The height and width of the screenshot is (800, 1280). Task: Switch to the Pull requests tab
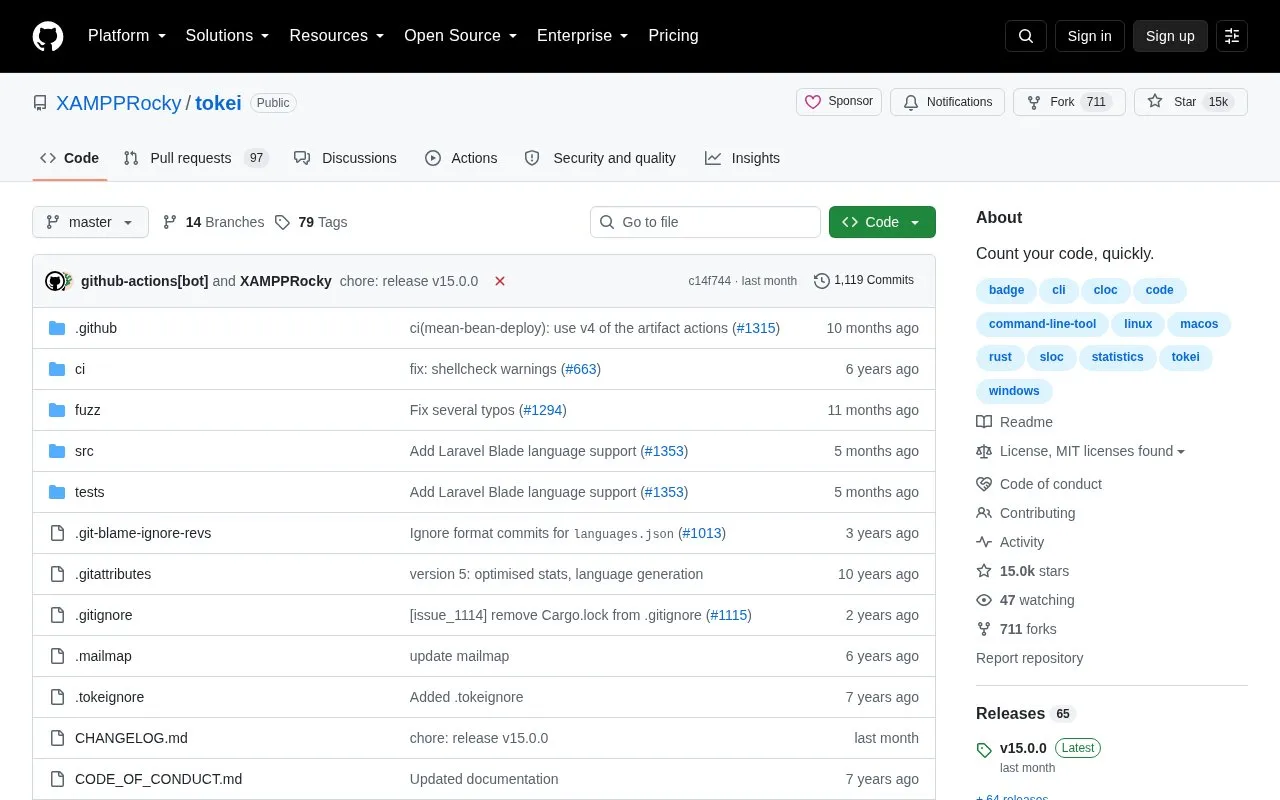(x=196, y=158)
